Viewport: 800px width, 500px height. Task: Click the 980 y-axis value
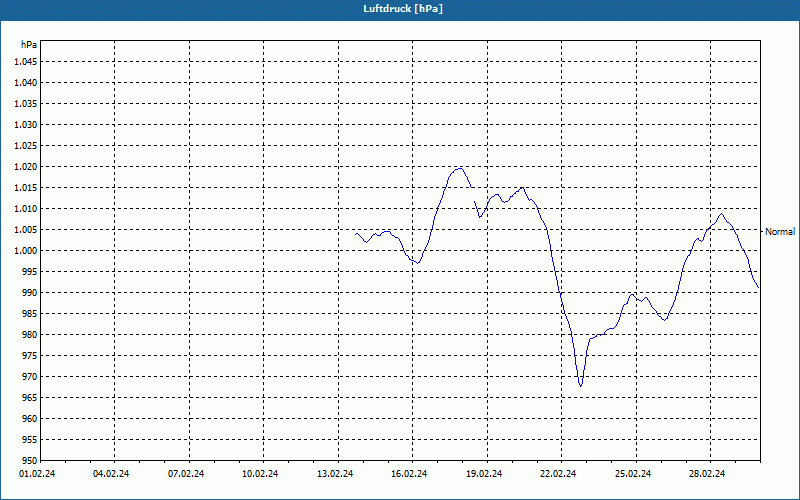click(30, 335)
